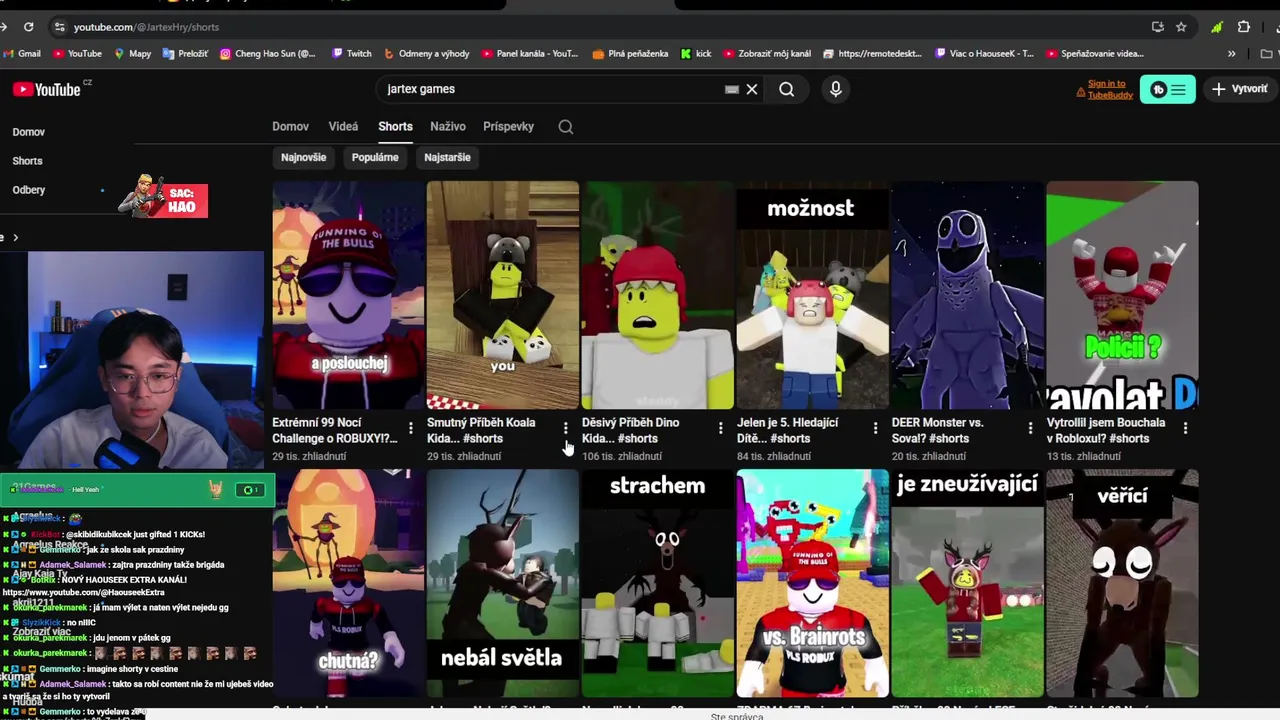The image size is (1280, 720).
Task: Install app icon in address bar
Action: [x=1158, y=27]
